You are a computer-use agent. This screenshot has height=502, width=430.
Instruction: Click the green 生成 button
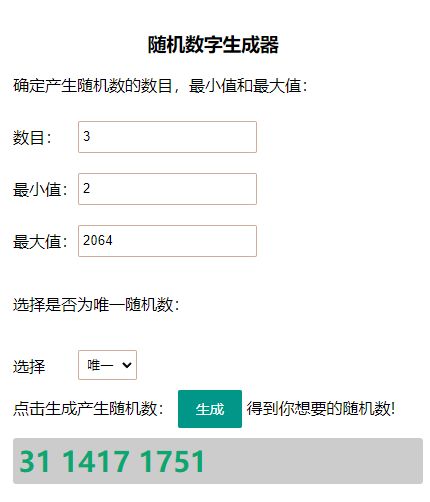point(210,409)
